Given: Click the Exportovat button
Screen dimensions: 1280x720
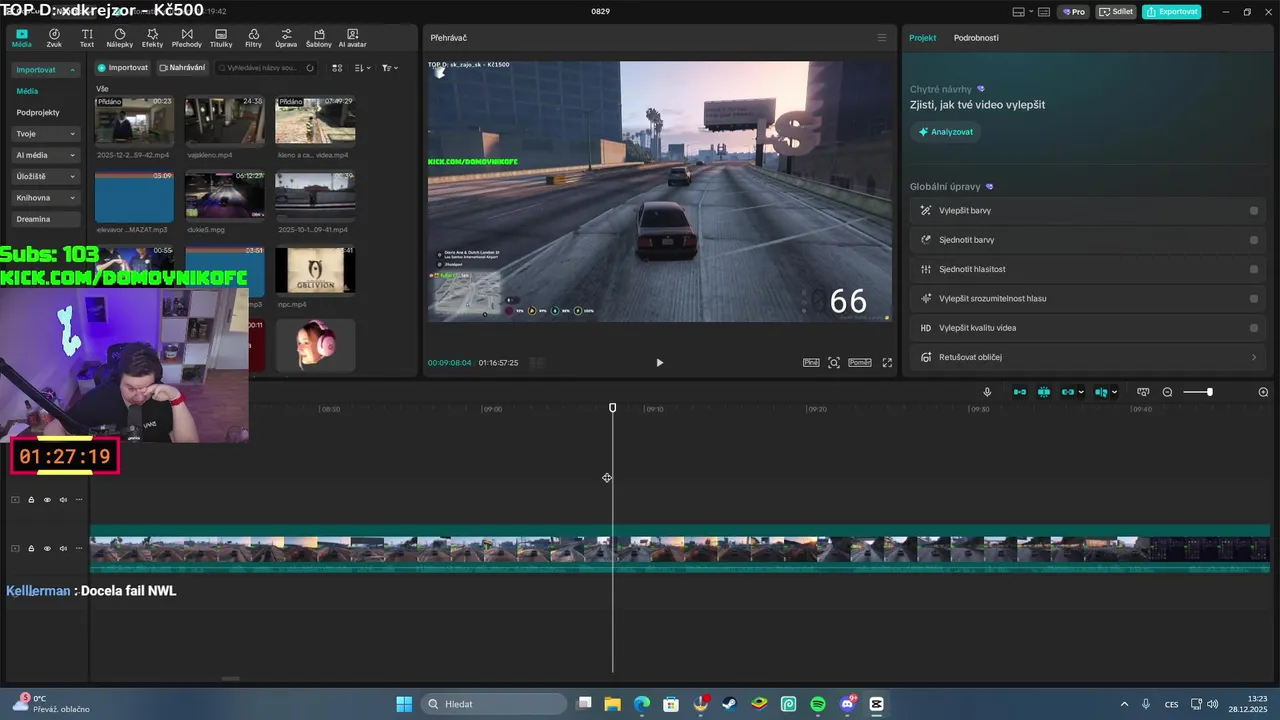Looking at the screenshot, I should 1172,12.
